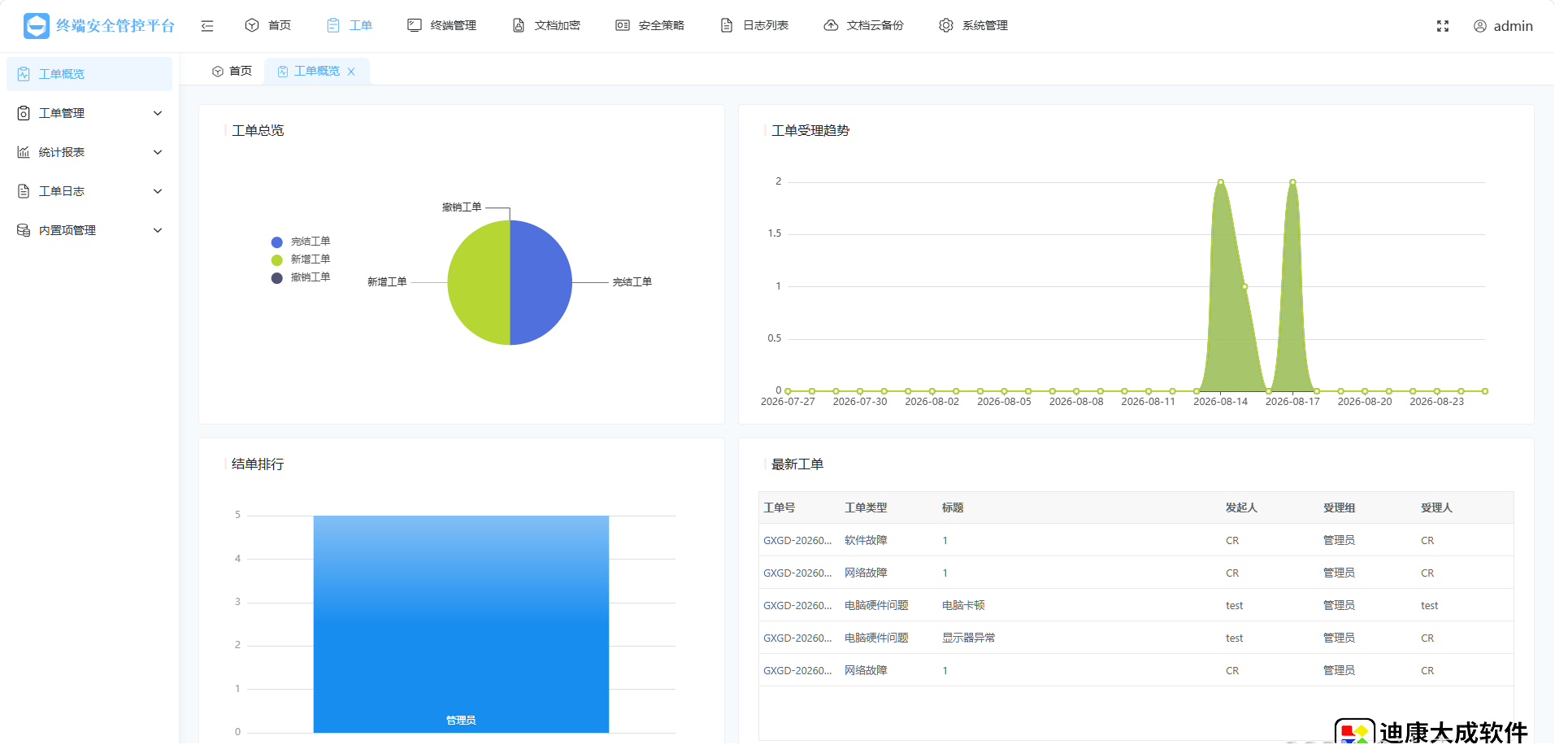Image resolution: width=1568 pixels, height=745 pixels.
Task: Click the 文档云备份 cloud upload icon
Action: pyautogui.click(x=831, y=25)
